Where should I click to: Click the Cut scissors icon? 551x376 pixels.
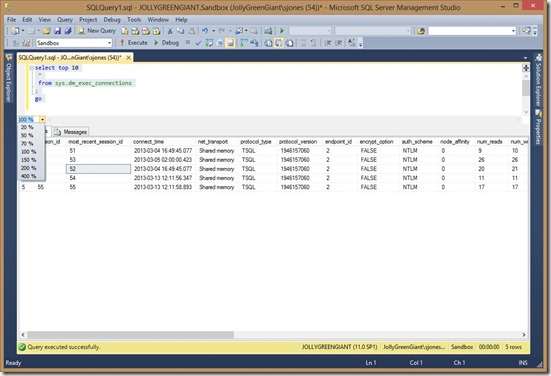click(x=170, y=31)
